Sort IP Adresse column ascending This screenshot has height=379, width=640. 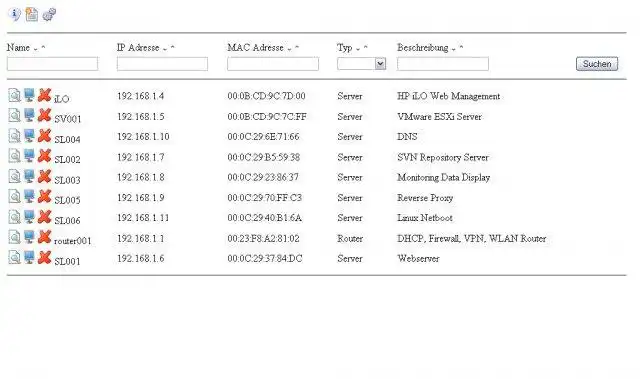point(173,47)
